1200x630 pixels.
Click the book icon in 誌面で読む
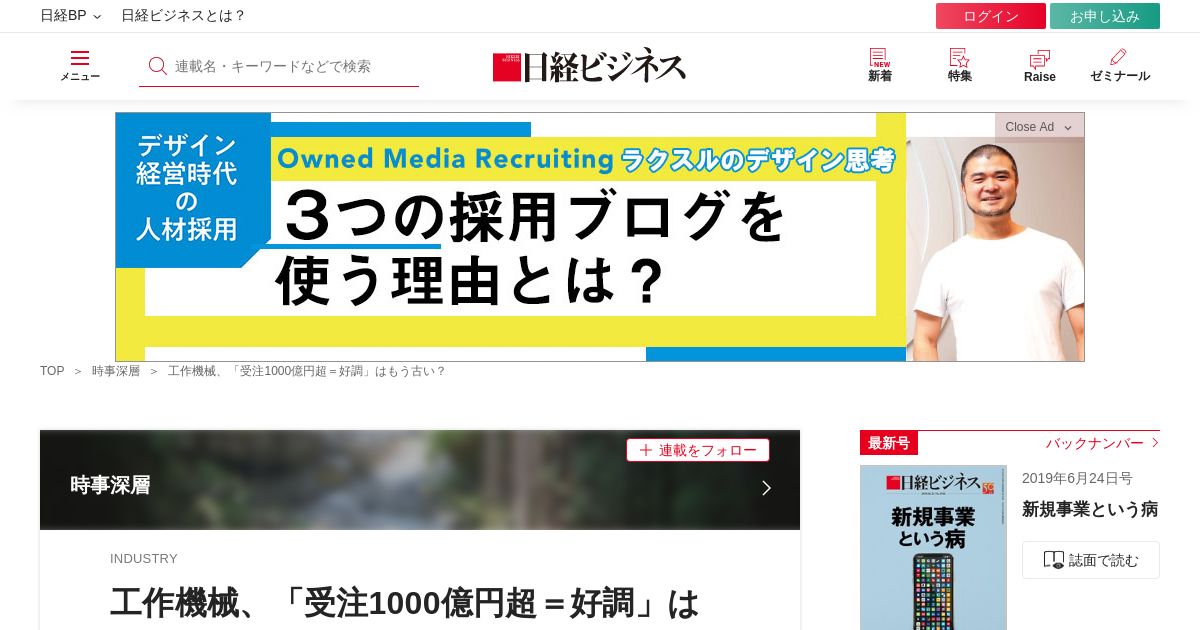tap(1053, 560)
